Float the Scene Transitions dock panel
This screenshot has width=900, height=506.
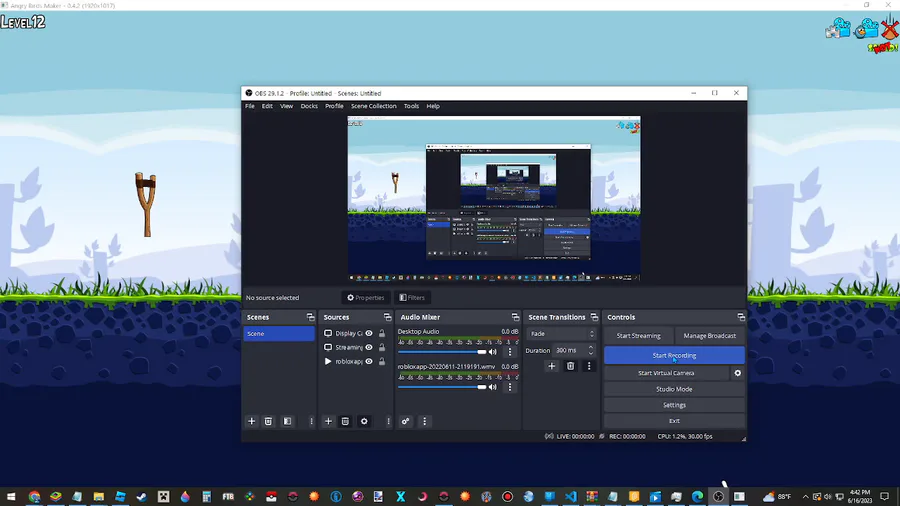pos(594,317)
